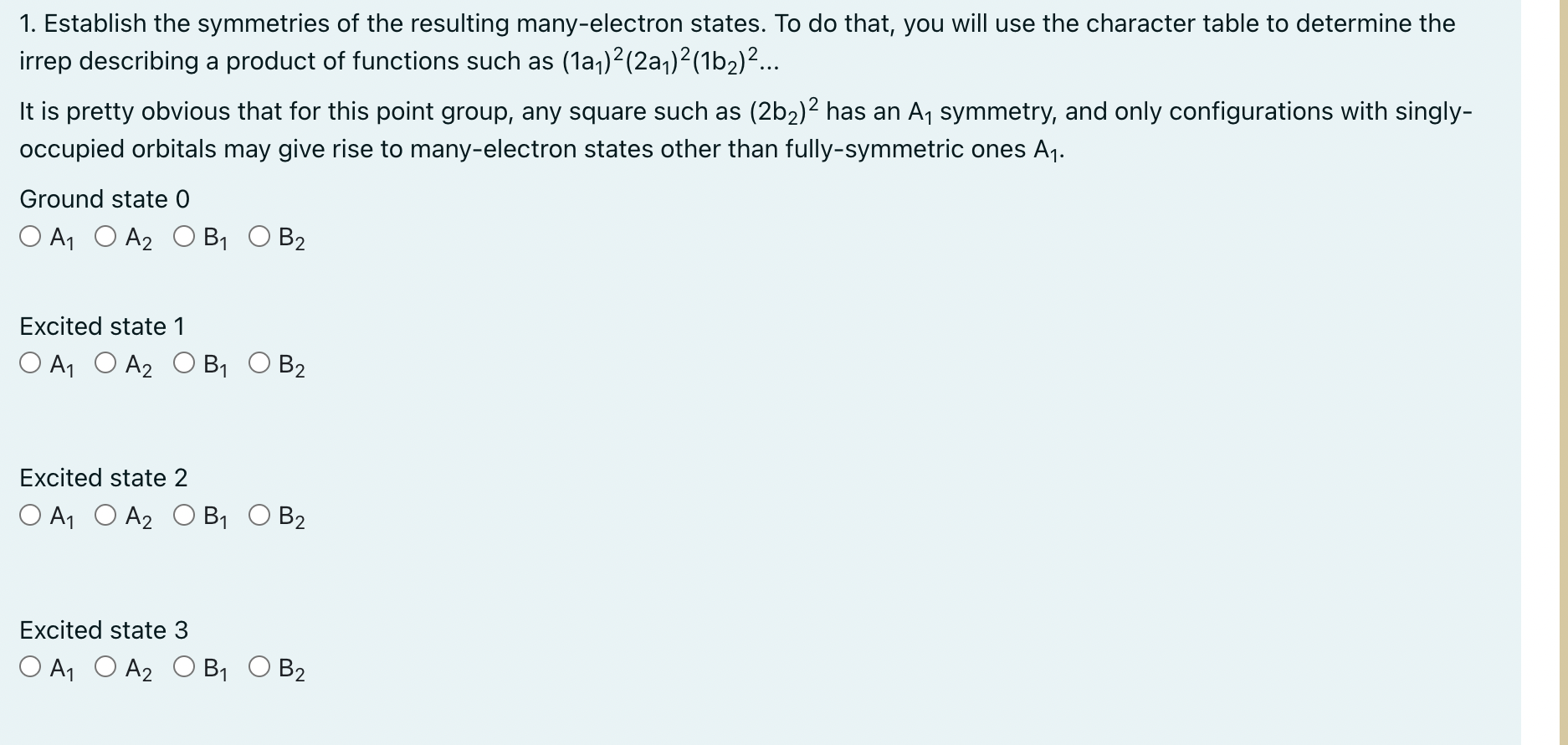Select B₁ for Excited state 1

(182, 363)
